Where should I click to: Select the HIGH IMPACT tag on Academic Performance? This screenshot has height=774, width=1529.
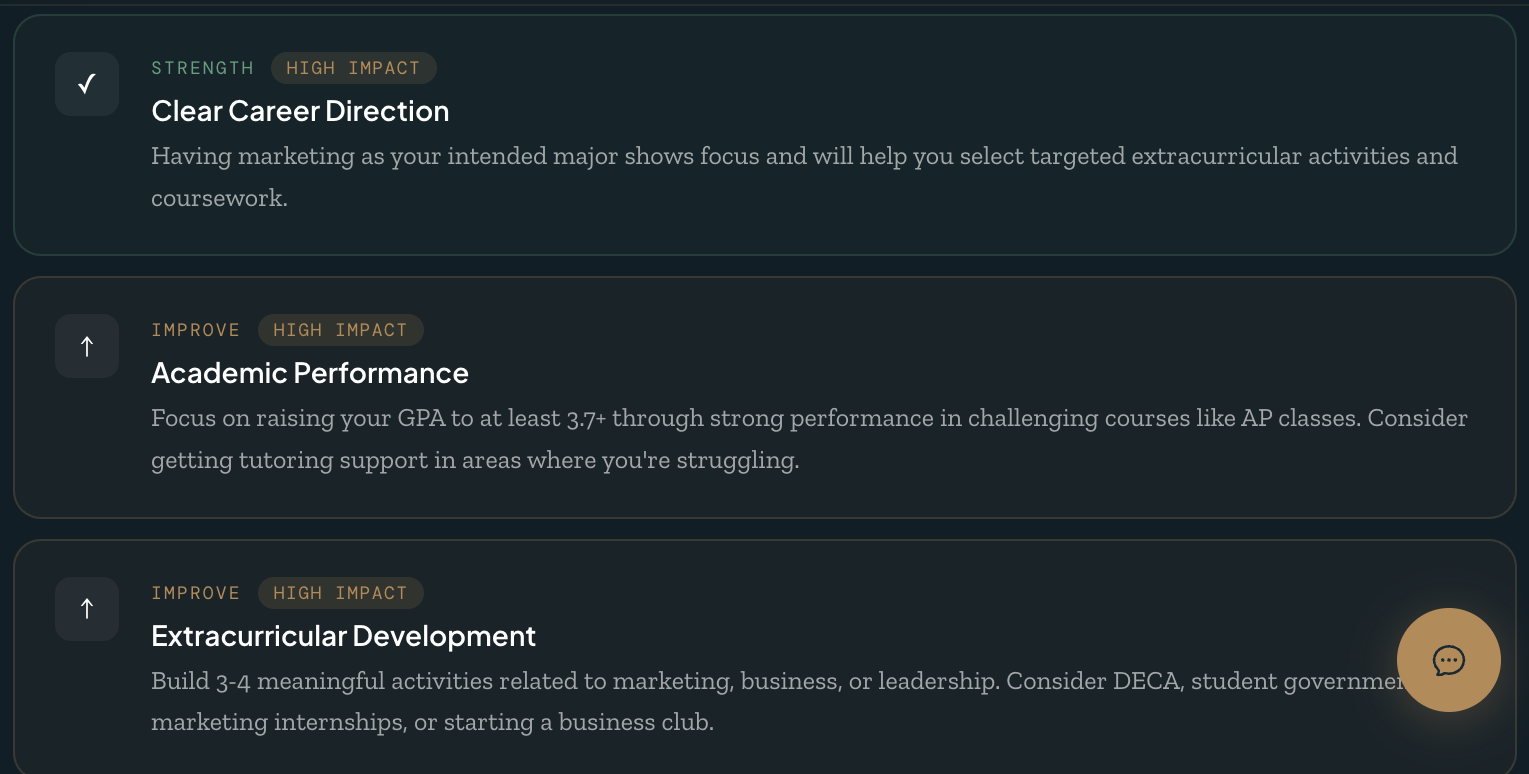[340, 330]
